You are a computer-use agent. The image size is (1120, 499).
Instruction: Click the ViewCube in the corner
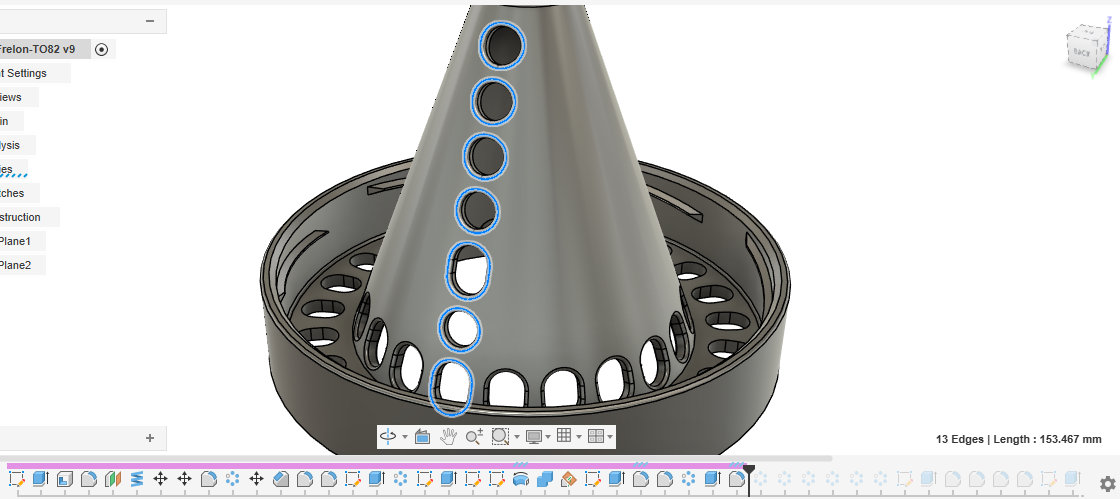1084,48
